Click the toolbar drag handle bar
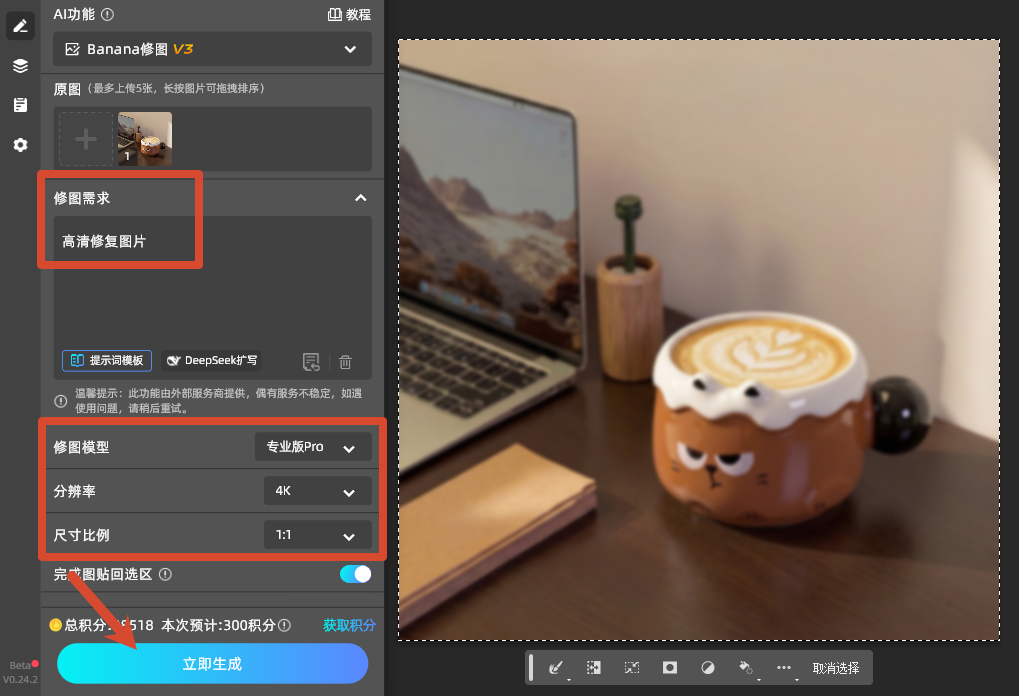Viewport: 1019px width, 696px height. click(531, 667)
